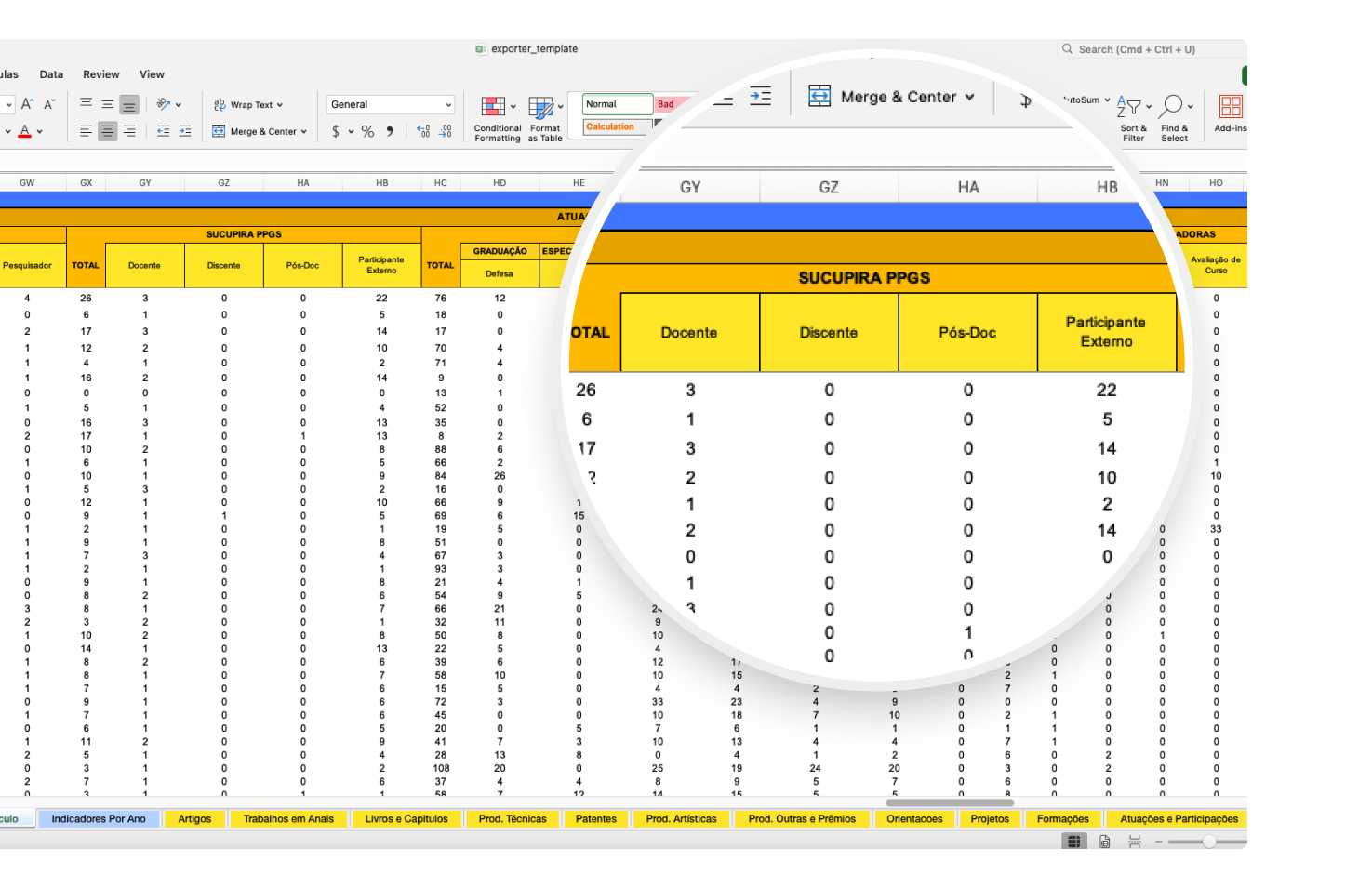
Task: Align cell content to the top
Action: pos(87,104)
